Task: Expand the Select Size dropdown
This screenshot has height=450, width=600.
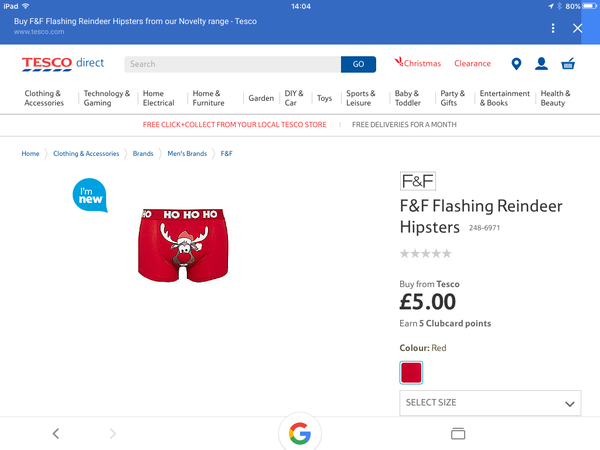Action: (490, 403)
